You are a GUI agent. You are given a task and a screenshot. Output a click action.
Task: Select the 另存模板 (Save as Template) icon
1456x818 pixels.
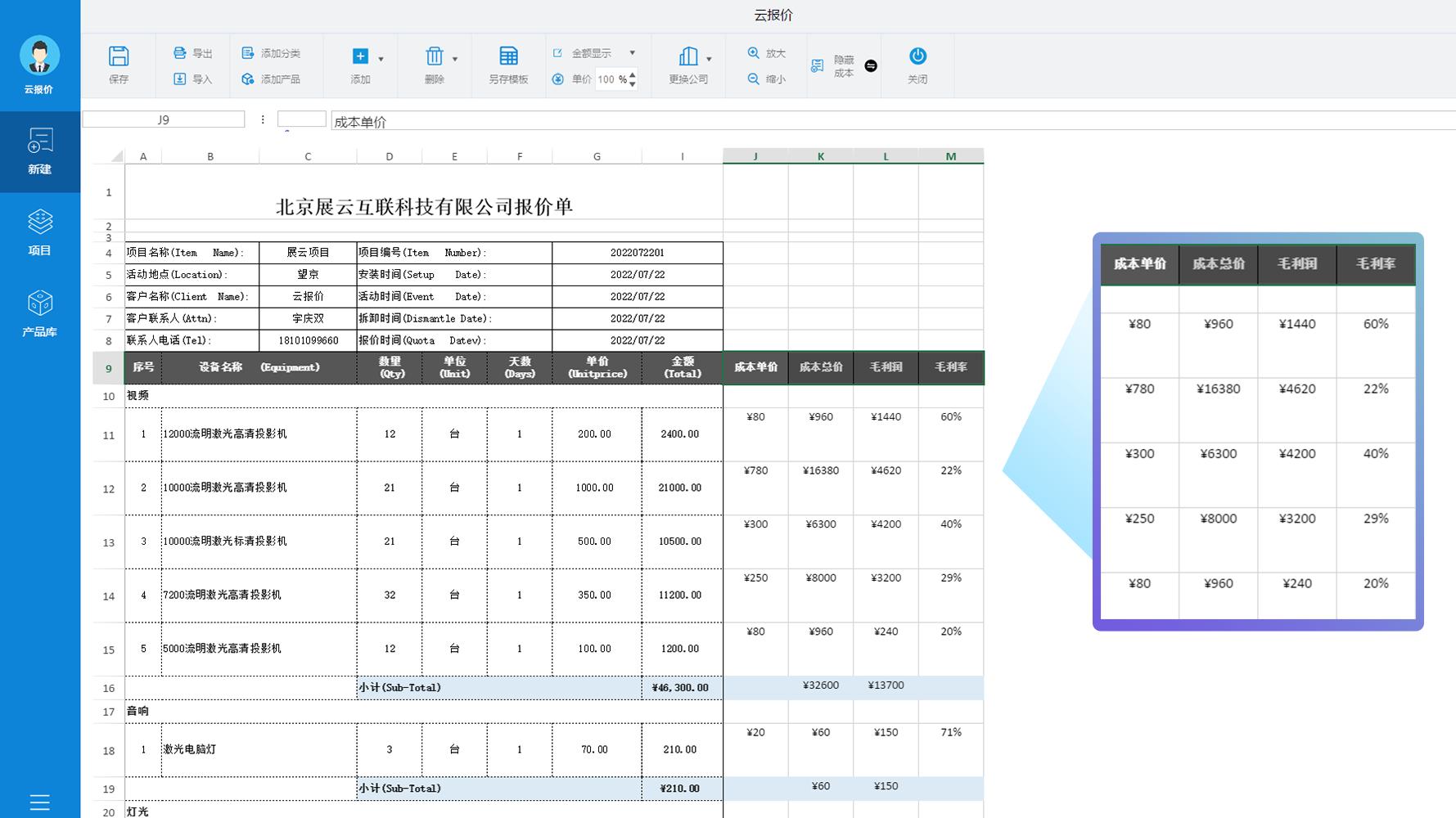point(508,56)
